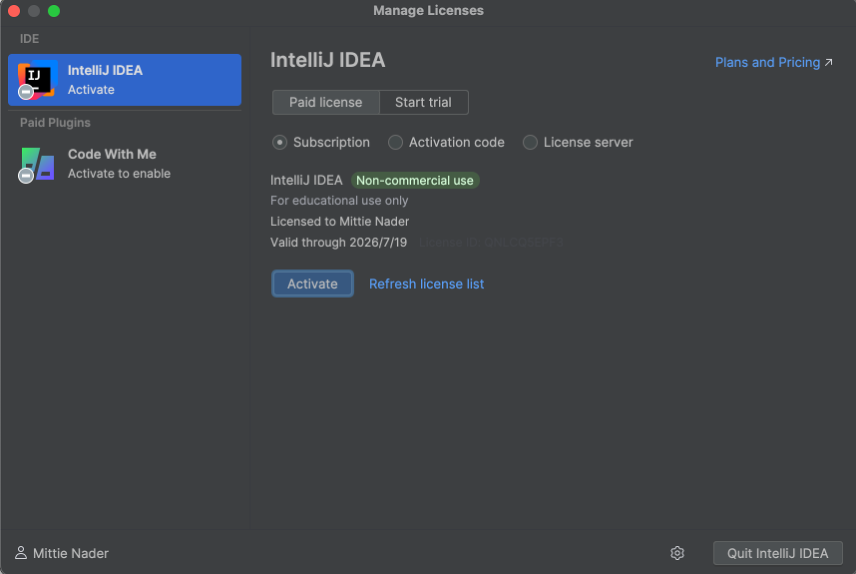Close the Manage Licenses window
The width and height of the screenshot is (856, 574).
pyautogui.click(x=14, y=11)
